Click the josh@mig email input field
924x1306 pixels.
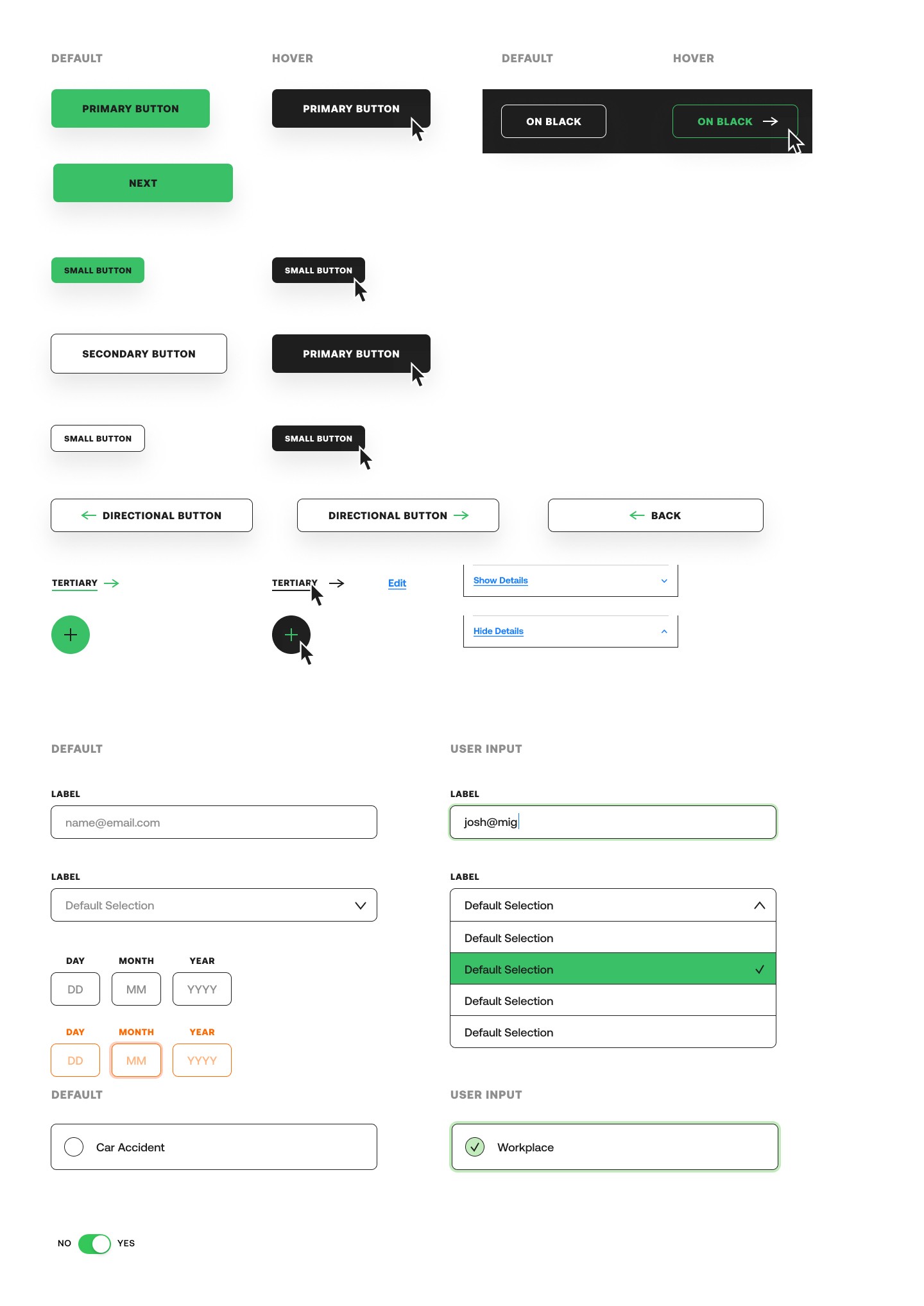tap(613, 822)
